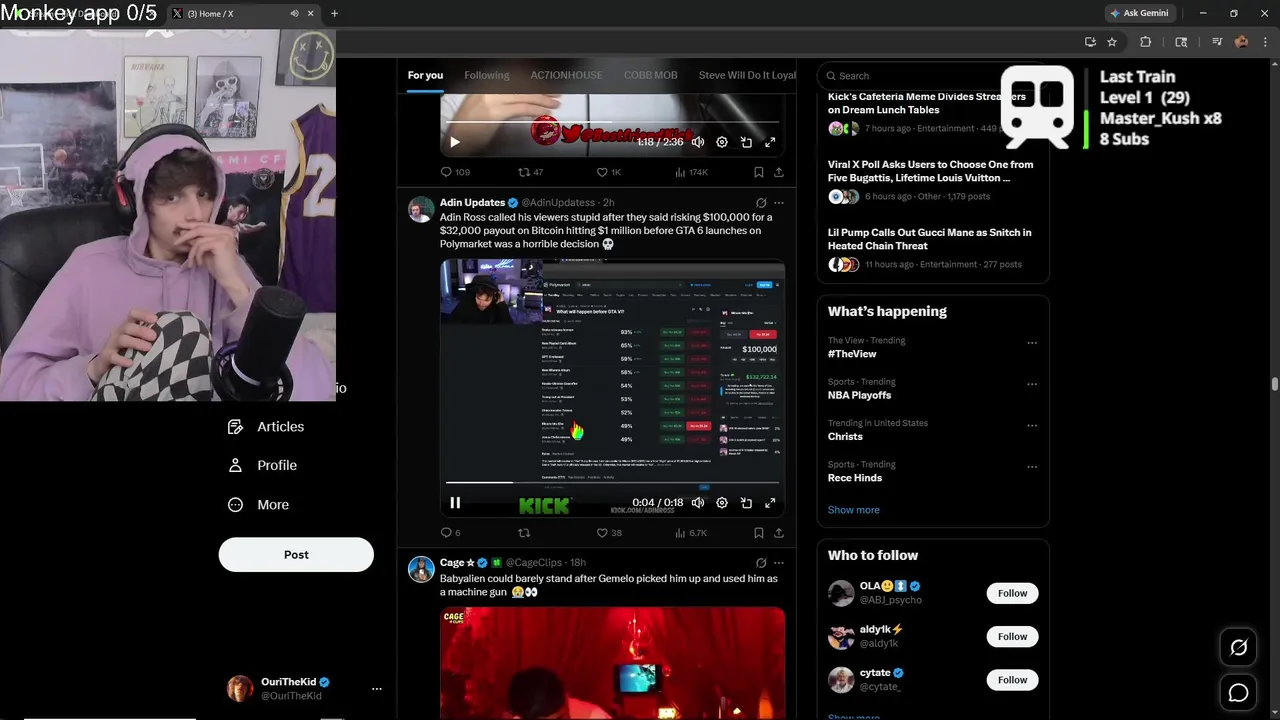Viewport: 1280px width, 720px height.
Task: Follow the aldy1k account
Action: pos(1012,636)
